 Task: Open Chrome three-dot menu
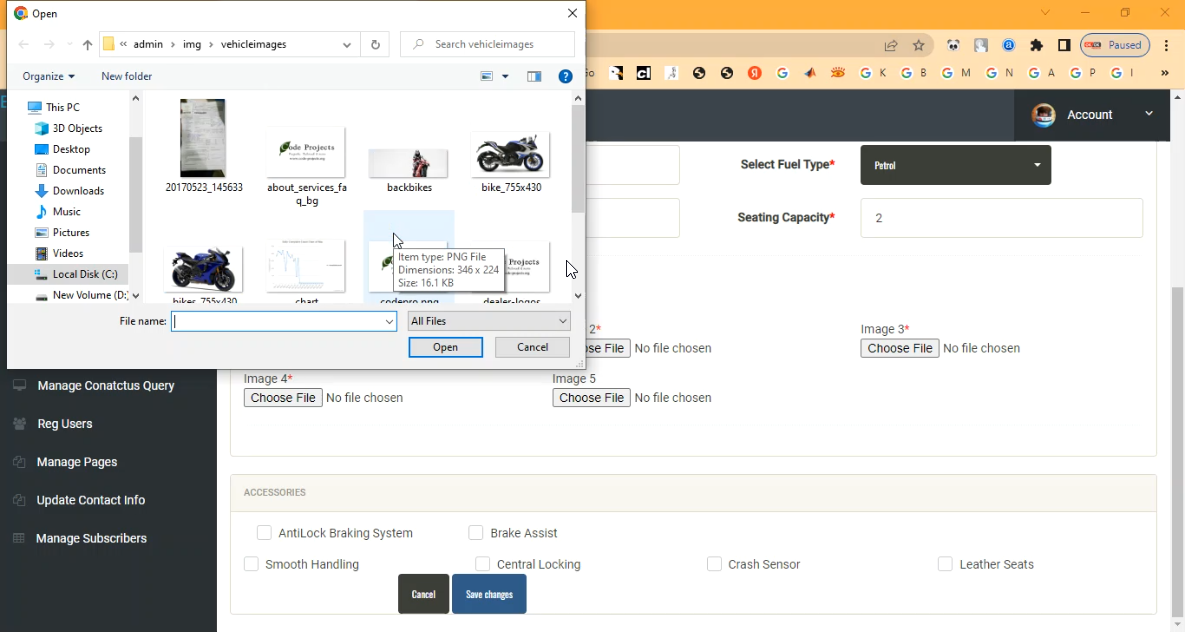coord(1166,45)
